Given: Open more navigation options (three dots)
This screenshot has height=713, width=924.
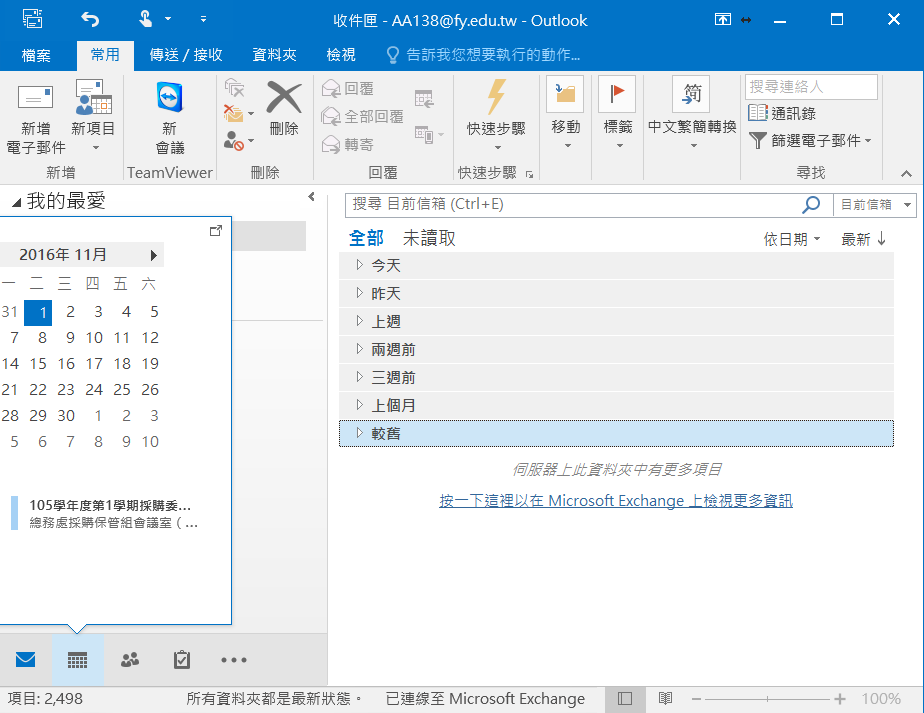Looking at the screenshot, I should click(234, 660).
